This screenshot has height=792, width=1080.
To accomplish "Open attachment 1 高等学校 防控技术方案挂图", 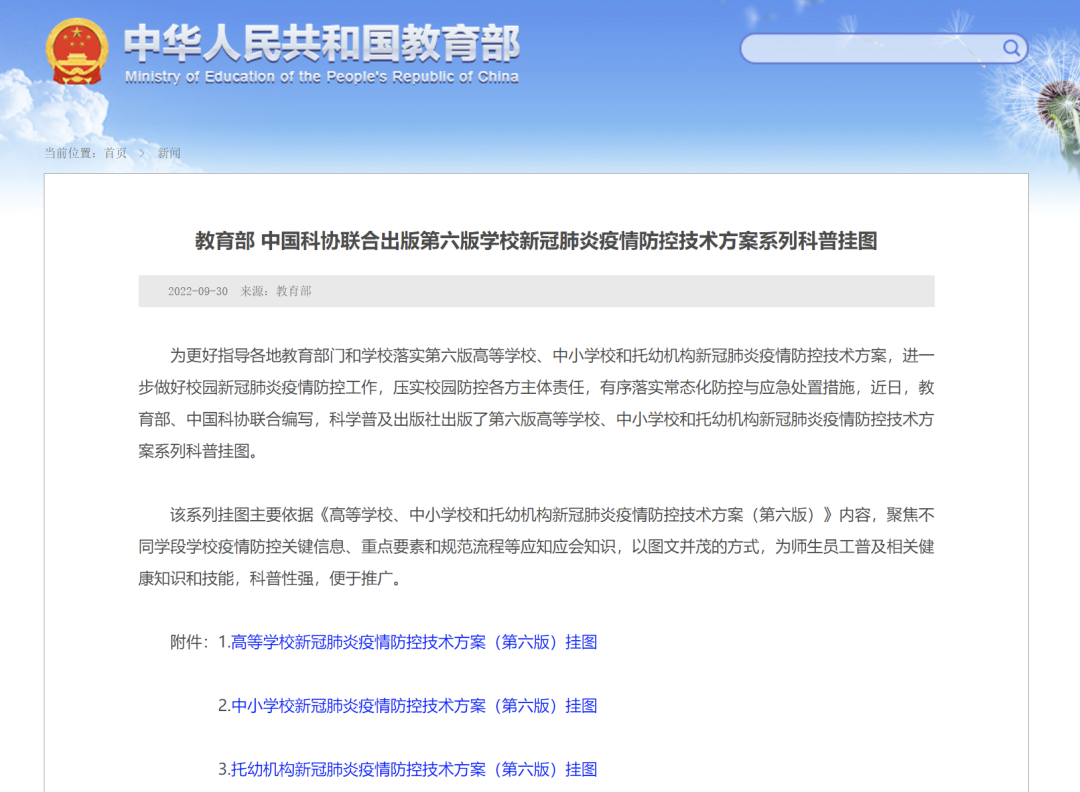I will point(414,642).
